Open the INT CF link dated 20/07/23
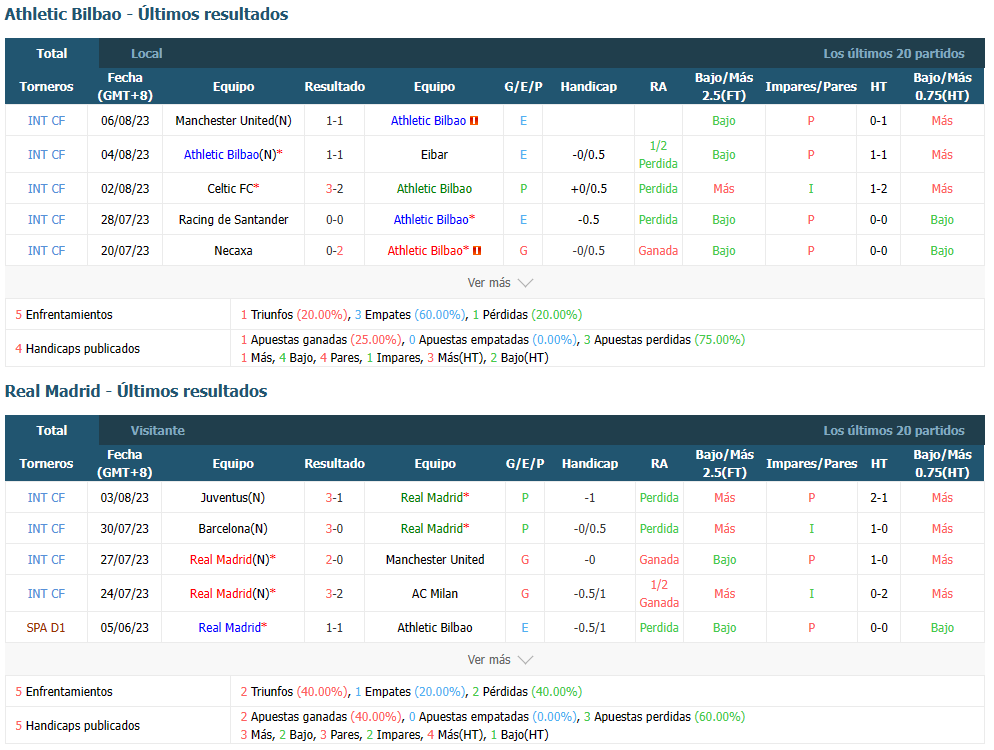The width and height of the screenshot is (994, 750). pos(46,251)
